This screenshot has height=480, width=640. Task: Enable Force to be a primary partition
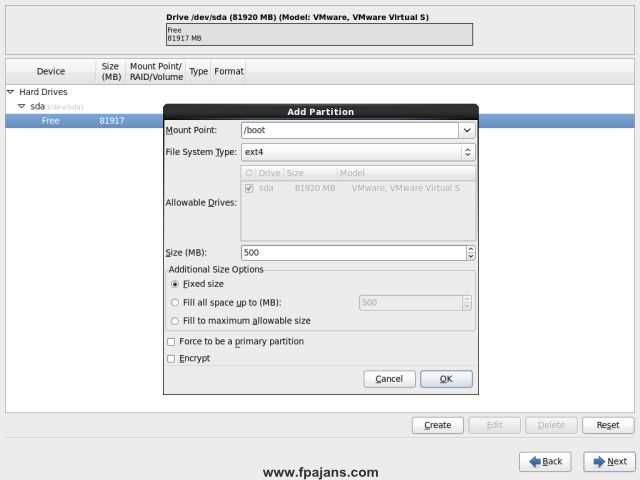(x=171, y=342)
